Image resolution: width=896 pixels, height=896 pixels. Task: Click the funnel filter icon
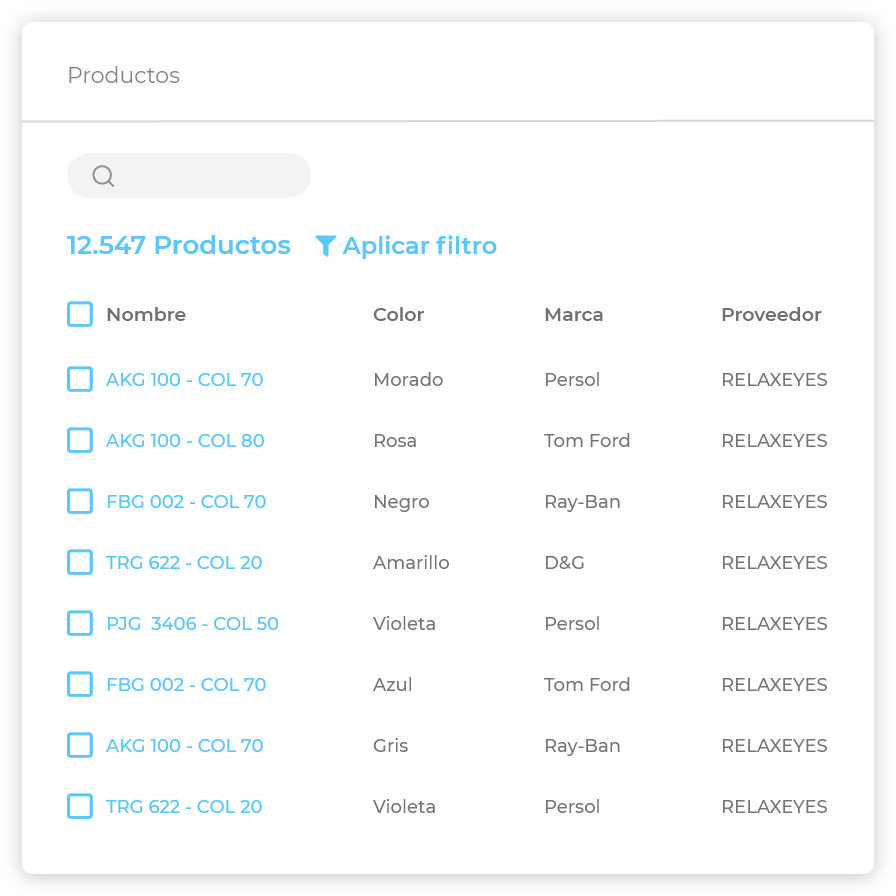(x=325, y=246)
